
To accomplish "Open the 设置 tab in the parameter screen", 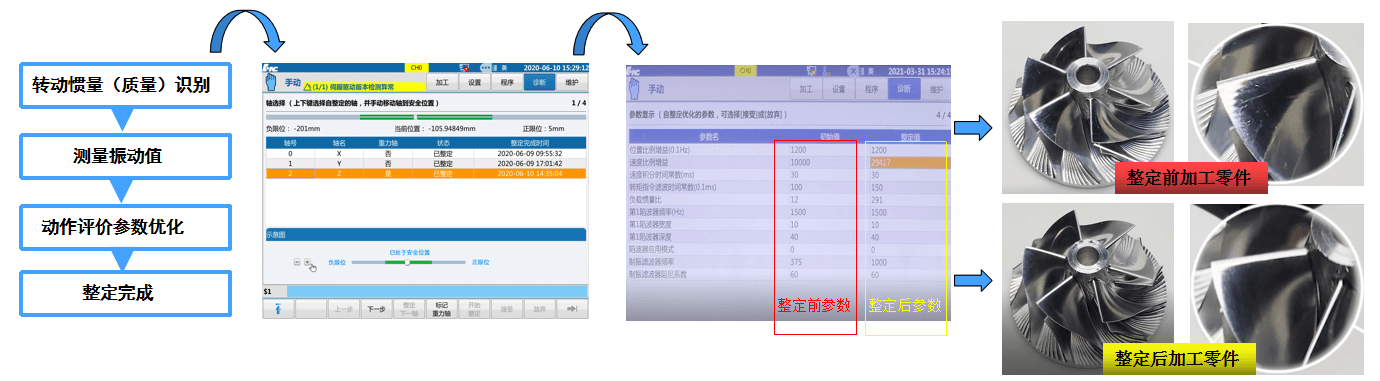I will pos(839,89).
